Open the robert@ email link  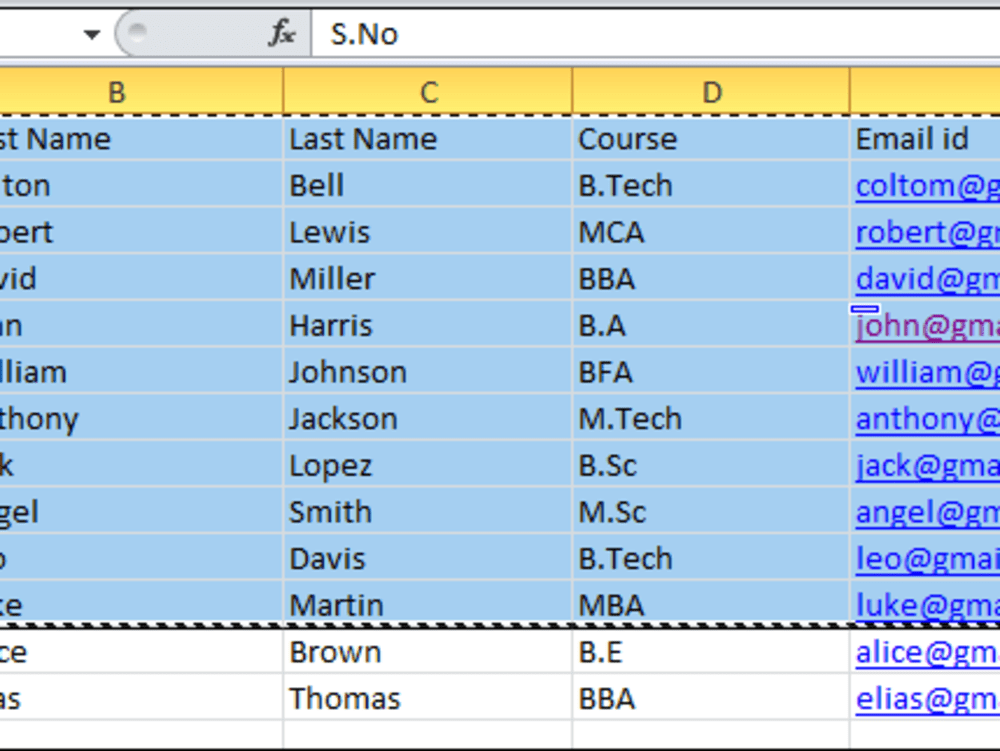(928, 233)
